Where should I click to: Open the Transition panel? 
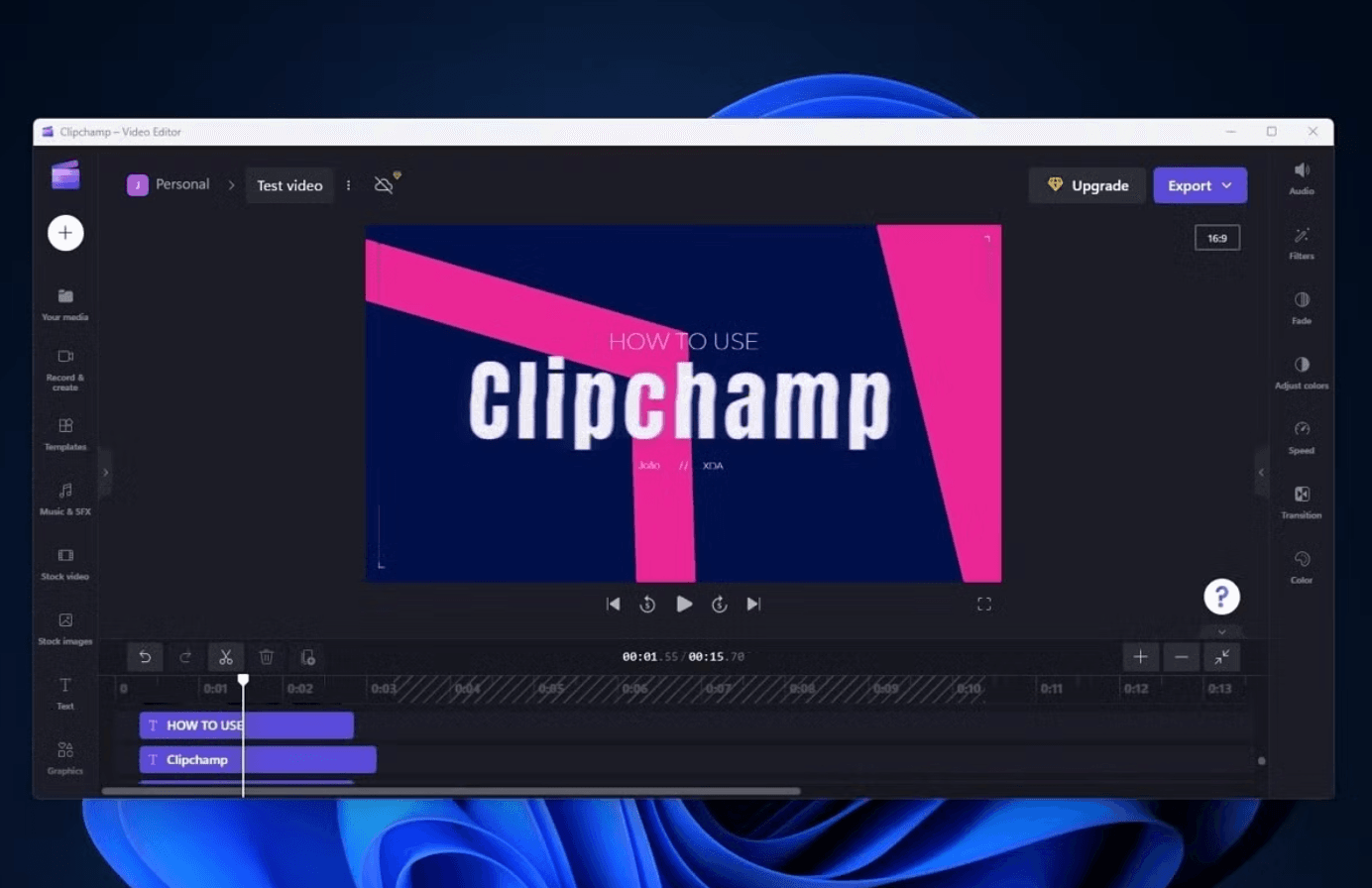[1302, 502]
